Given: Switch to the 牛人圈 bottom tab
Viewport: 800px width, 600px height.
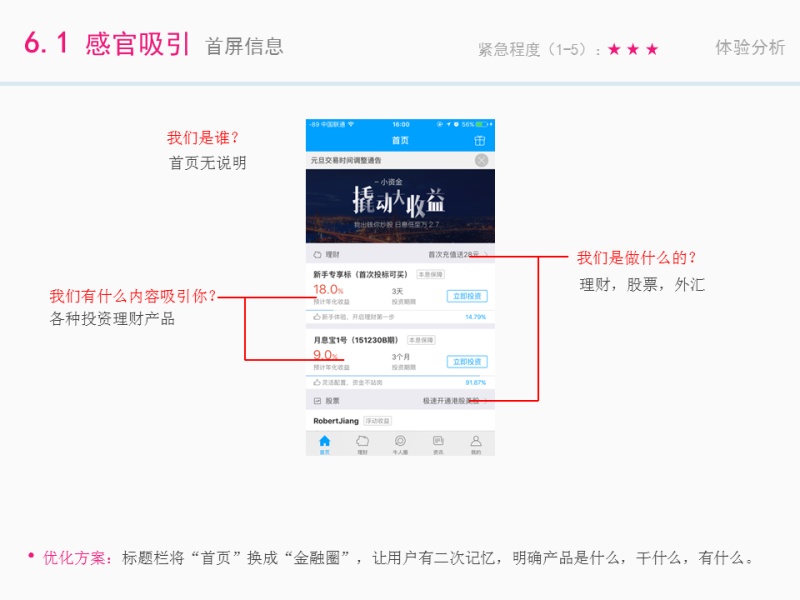Looking at the screenshot, I should [x=400, y=443].
